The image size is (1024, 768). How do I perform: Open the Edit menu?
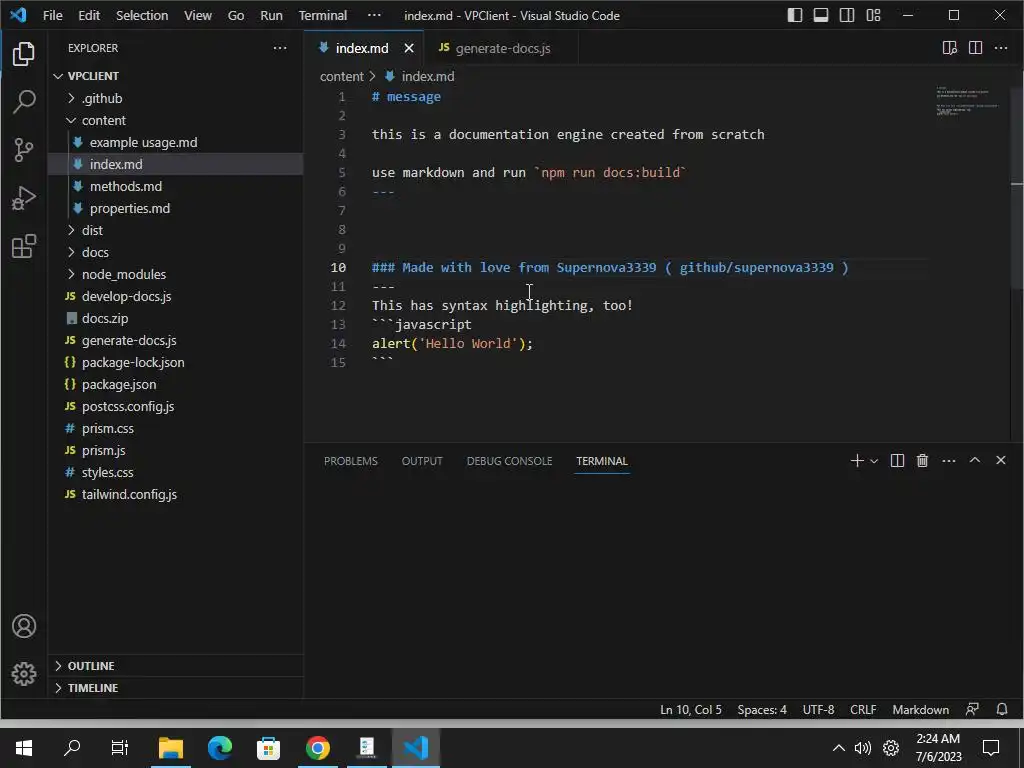tap(89, 15)
